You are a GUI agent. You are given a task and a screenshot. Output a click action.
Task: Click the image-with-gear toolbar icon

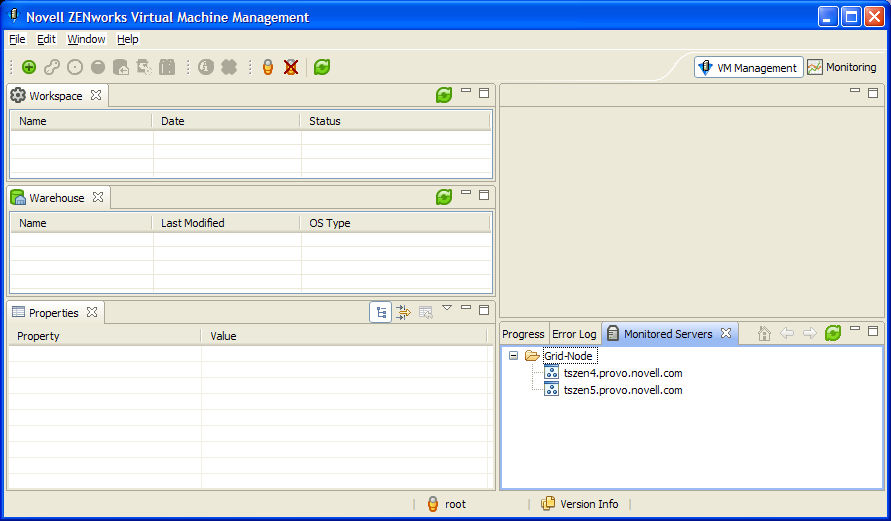coord(144,67)
